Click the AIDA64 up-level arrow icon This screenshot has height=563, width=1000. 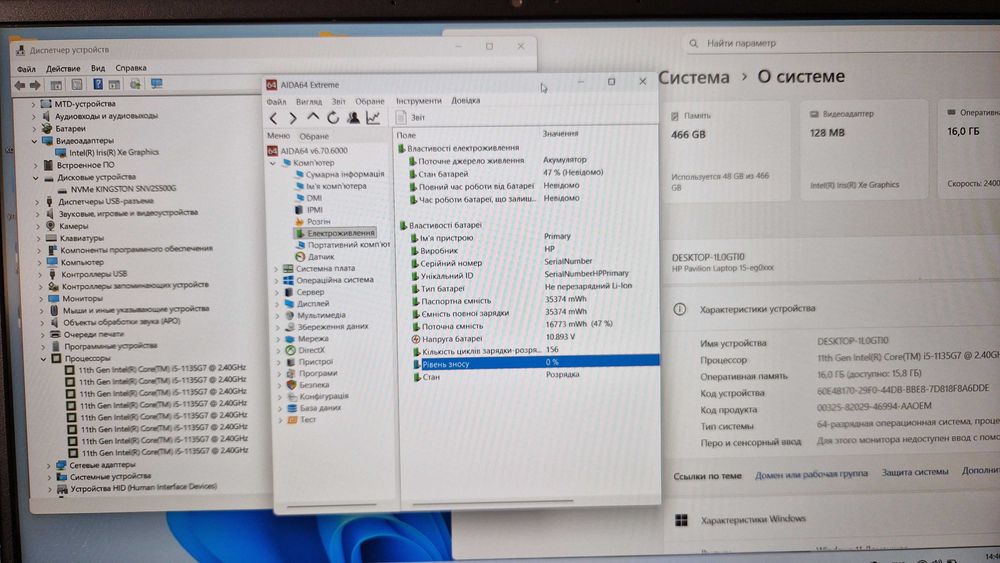click(x=312, y=117)
